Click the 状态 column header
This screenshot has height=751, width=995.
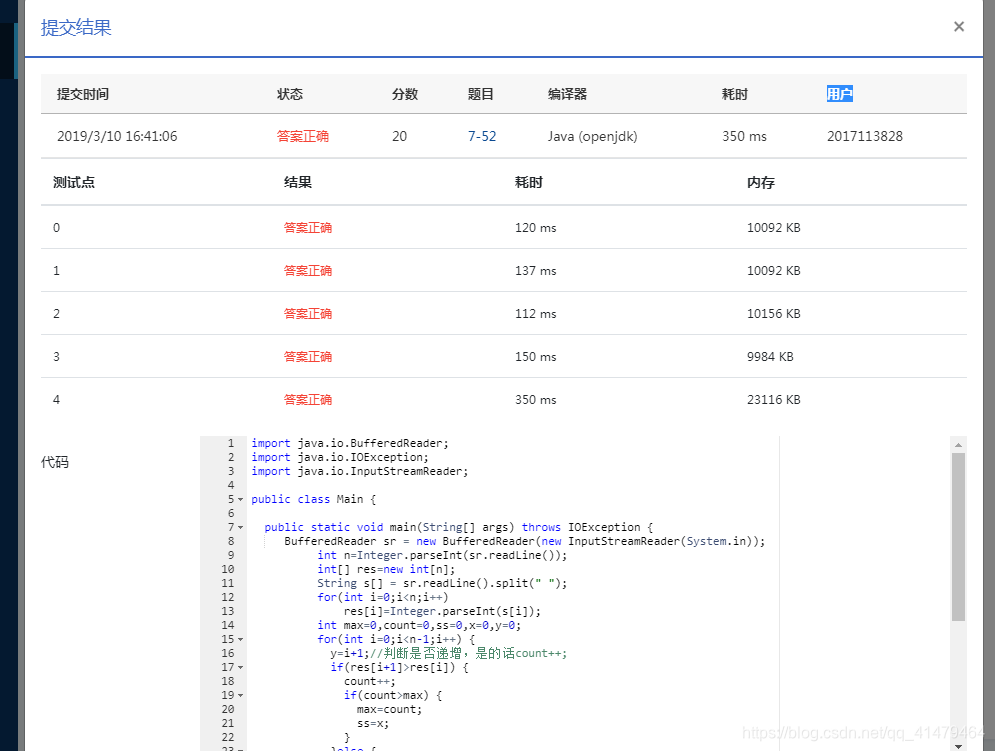(x=290, y=94)
